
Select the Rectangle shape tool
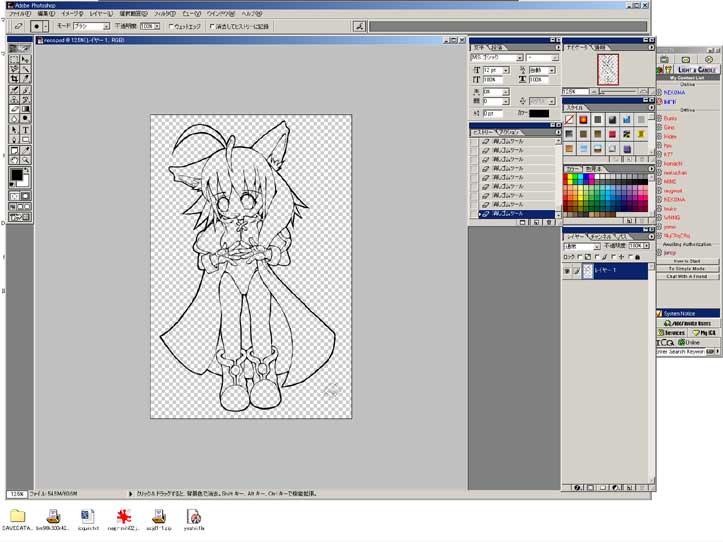25,139
